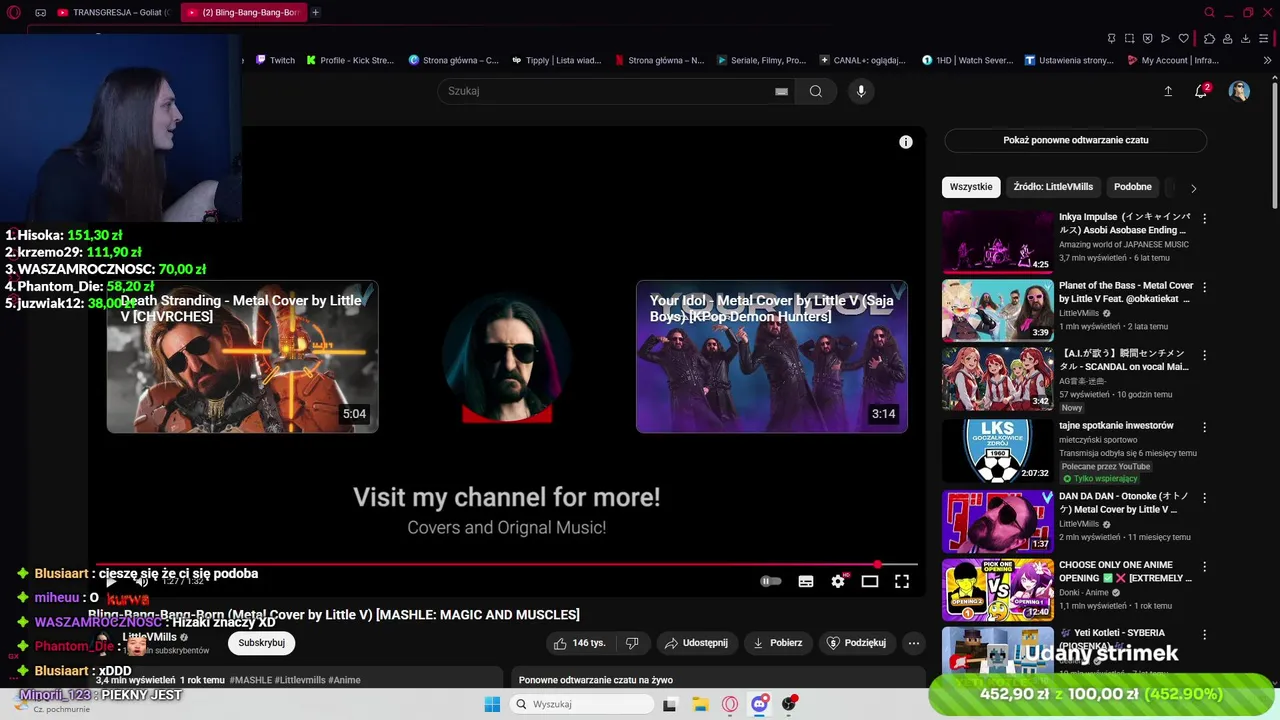The image size is (1280, 720).
Task: Seek using the red video progress bar
Action: pyautogui.click(x=505, y=565)
